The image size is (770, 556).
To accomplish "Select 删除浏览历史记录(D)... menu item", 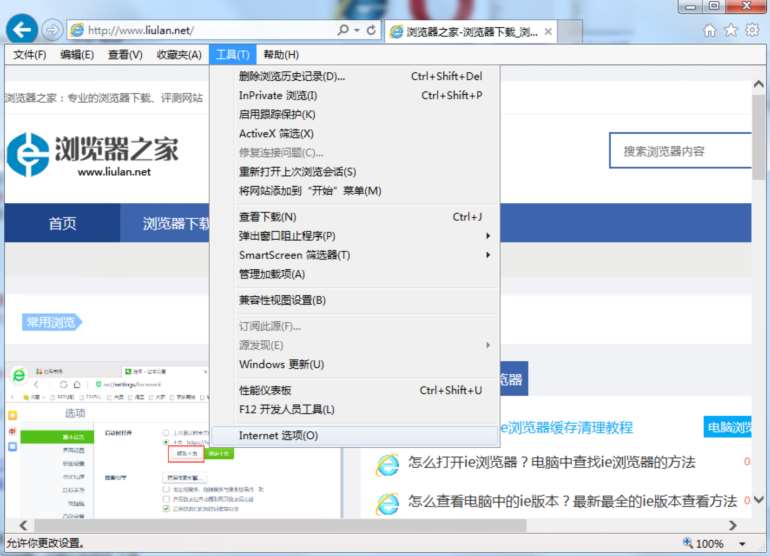I will click(355, 76).
